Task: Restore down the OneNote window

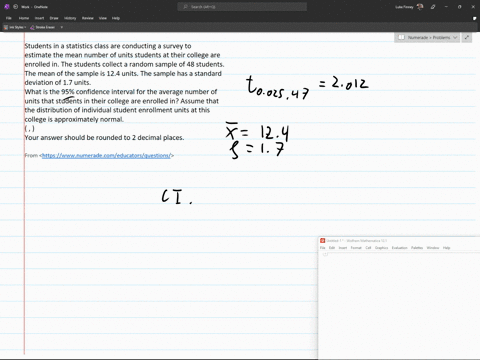Action: [x=460, y=7]
